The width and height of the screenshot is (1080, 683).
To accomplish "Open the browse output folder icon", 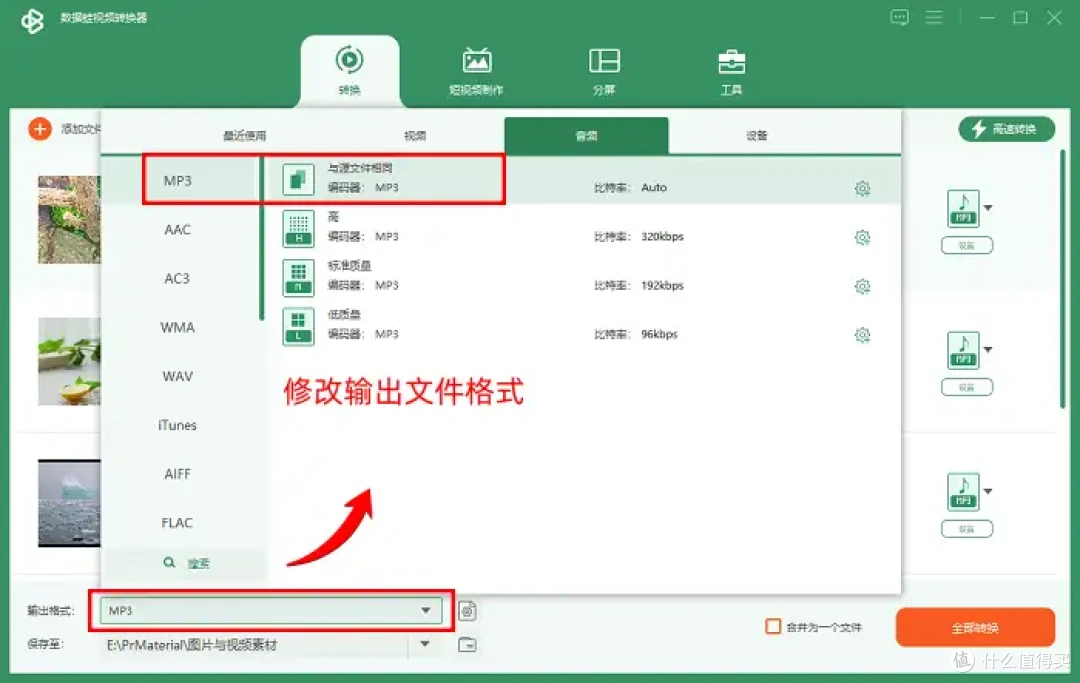I will tap(468, 644).
